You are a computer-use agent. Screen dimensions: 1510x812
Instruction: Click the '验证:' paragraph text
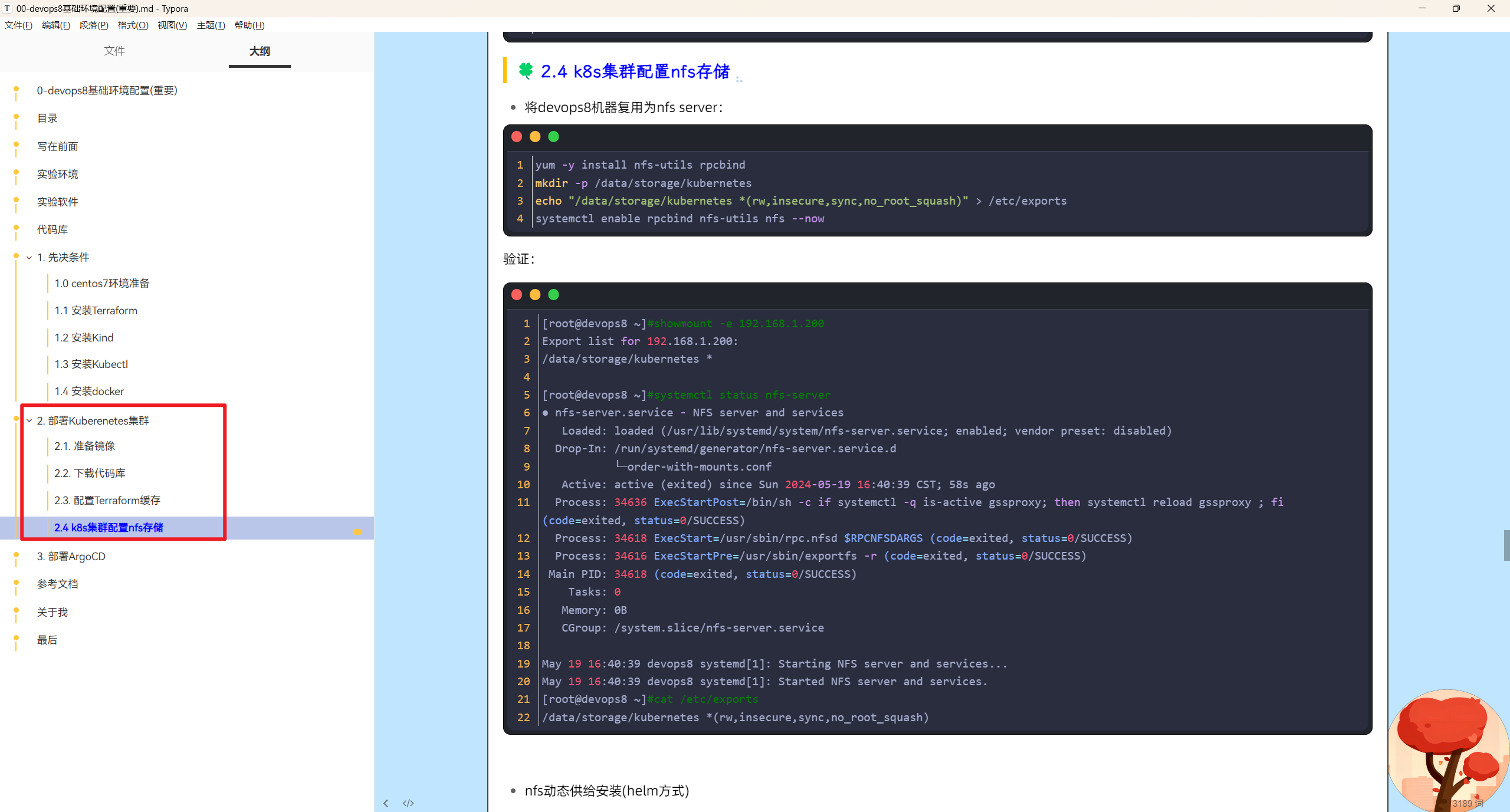click(x=519, y=259)
